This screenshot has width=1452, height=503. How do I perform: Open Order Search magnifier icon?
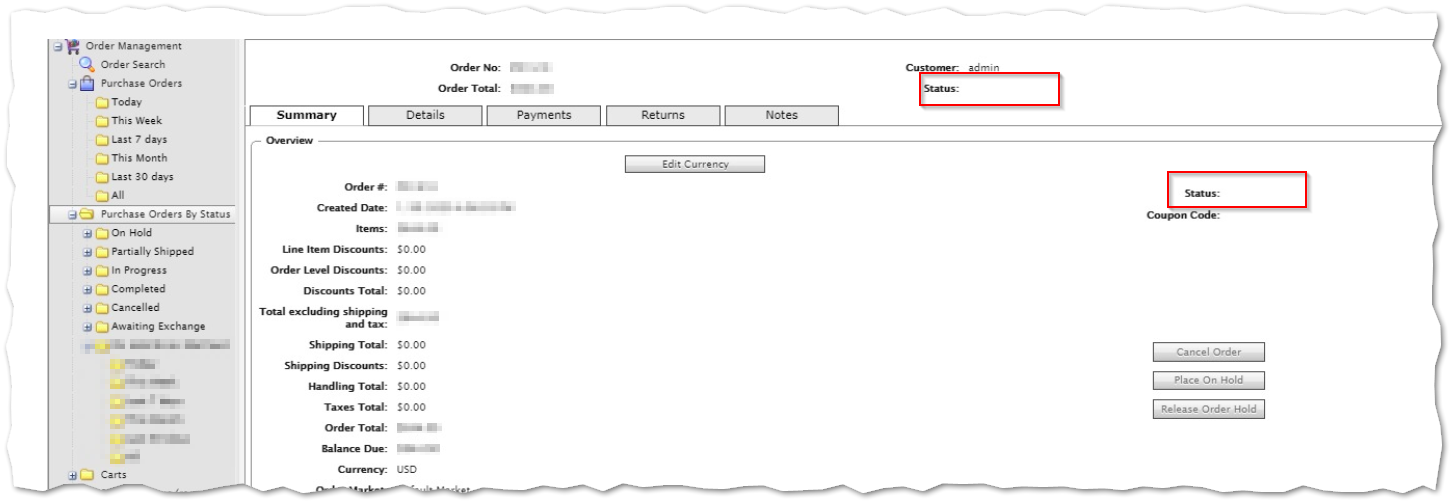[87, 65]
